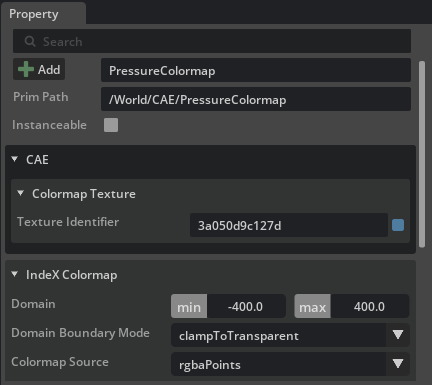The image size is (432, 385).
Task: Click the vertical scrollbar of Property panel
Action: [422, 154]
